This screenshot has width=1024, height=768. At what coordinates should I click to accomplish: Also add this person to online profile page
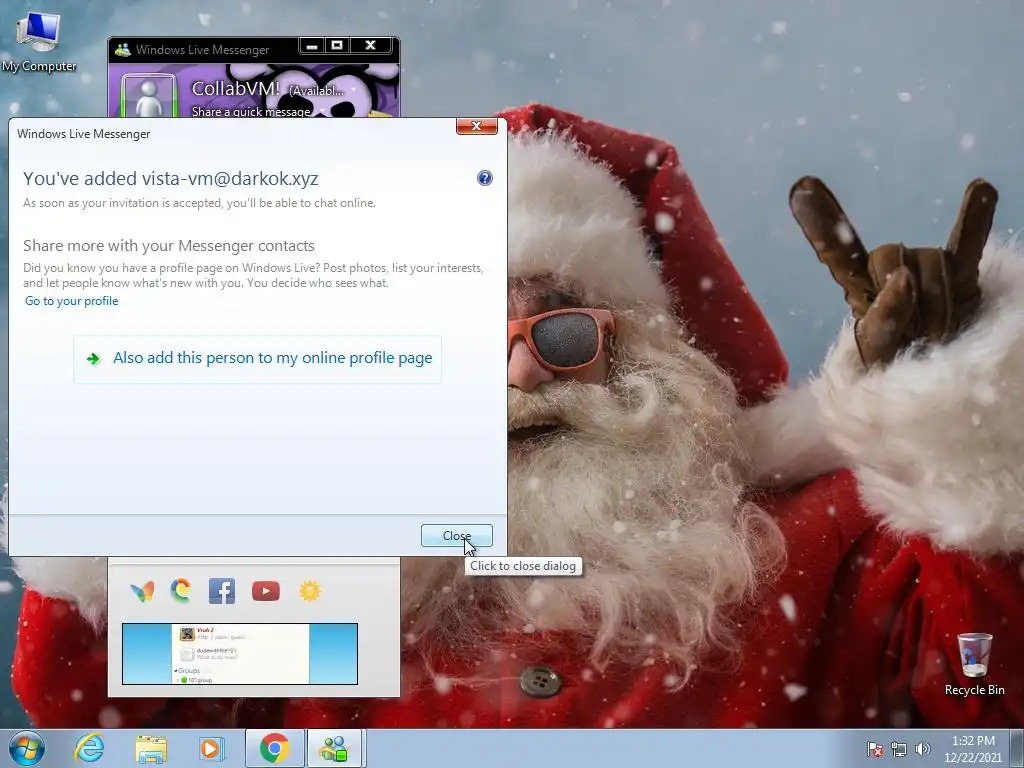(257, 359)
